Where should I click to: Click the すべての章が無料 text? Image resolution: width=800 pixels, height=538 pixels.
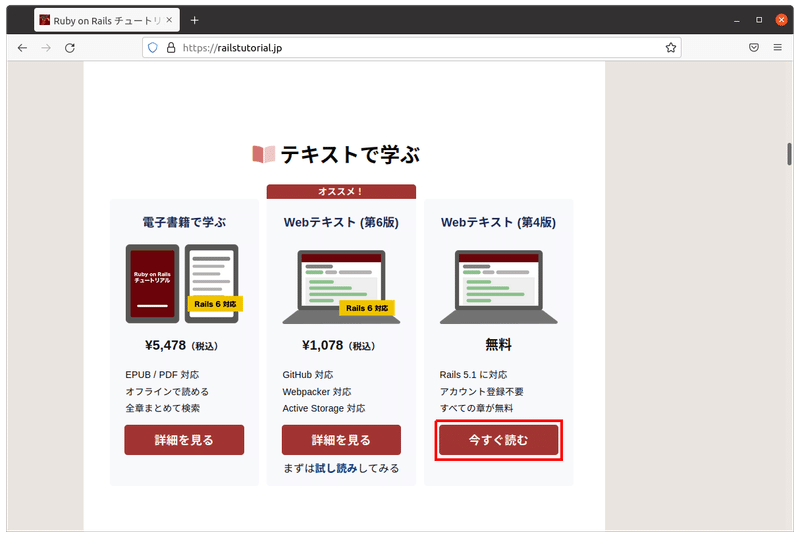point(477,408)
